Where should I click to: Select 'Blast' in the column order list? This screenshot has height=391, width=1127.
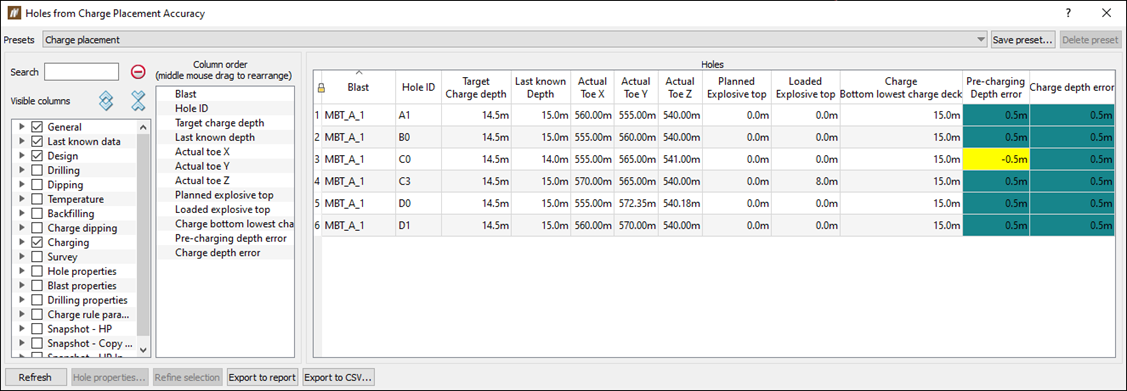pyautogui.click(x=225, y=94)
